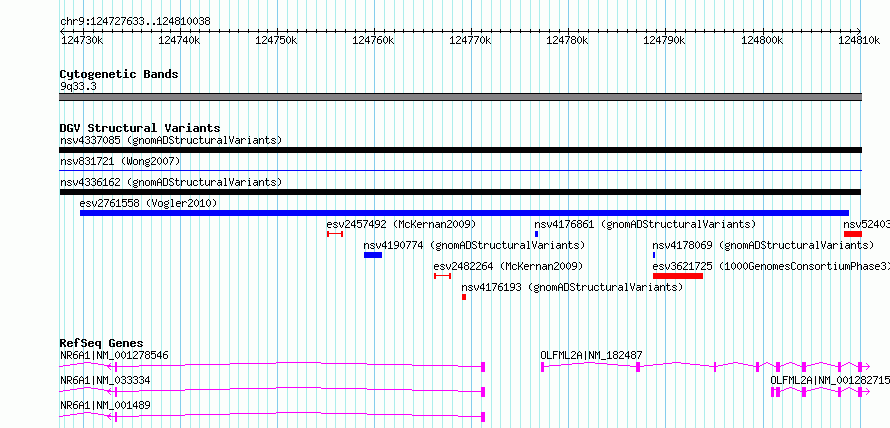Image resolution: width=890 pixels, height=428 pixels.
Task: Click the 124740k ruler tick label
Action: [x=179, y=40]
